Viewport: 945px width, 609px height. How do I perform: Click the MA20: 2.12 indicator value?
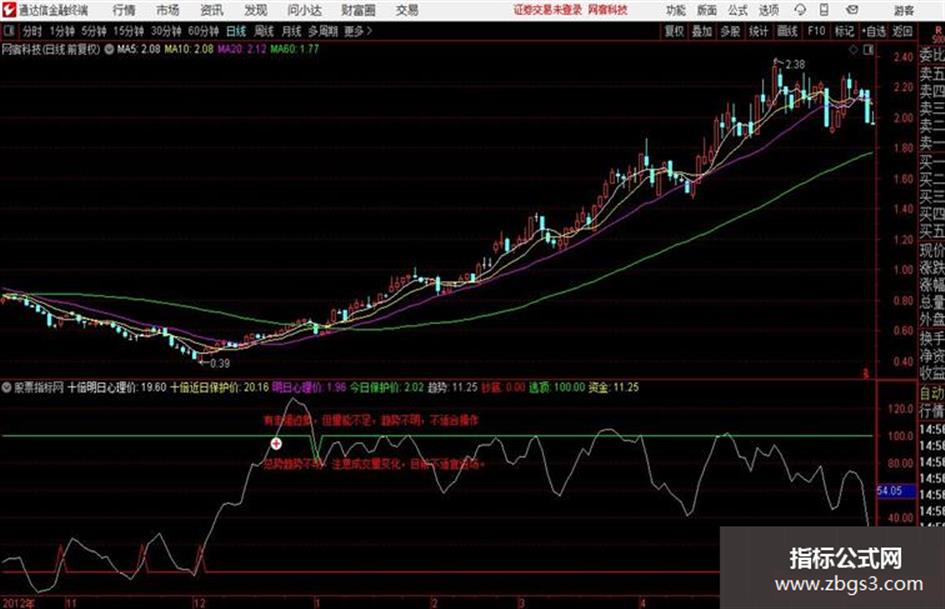pyautogui.click(x=242, y=49)
